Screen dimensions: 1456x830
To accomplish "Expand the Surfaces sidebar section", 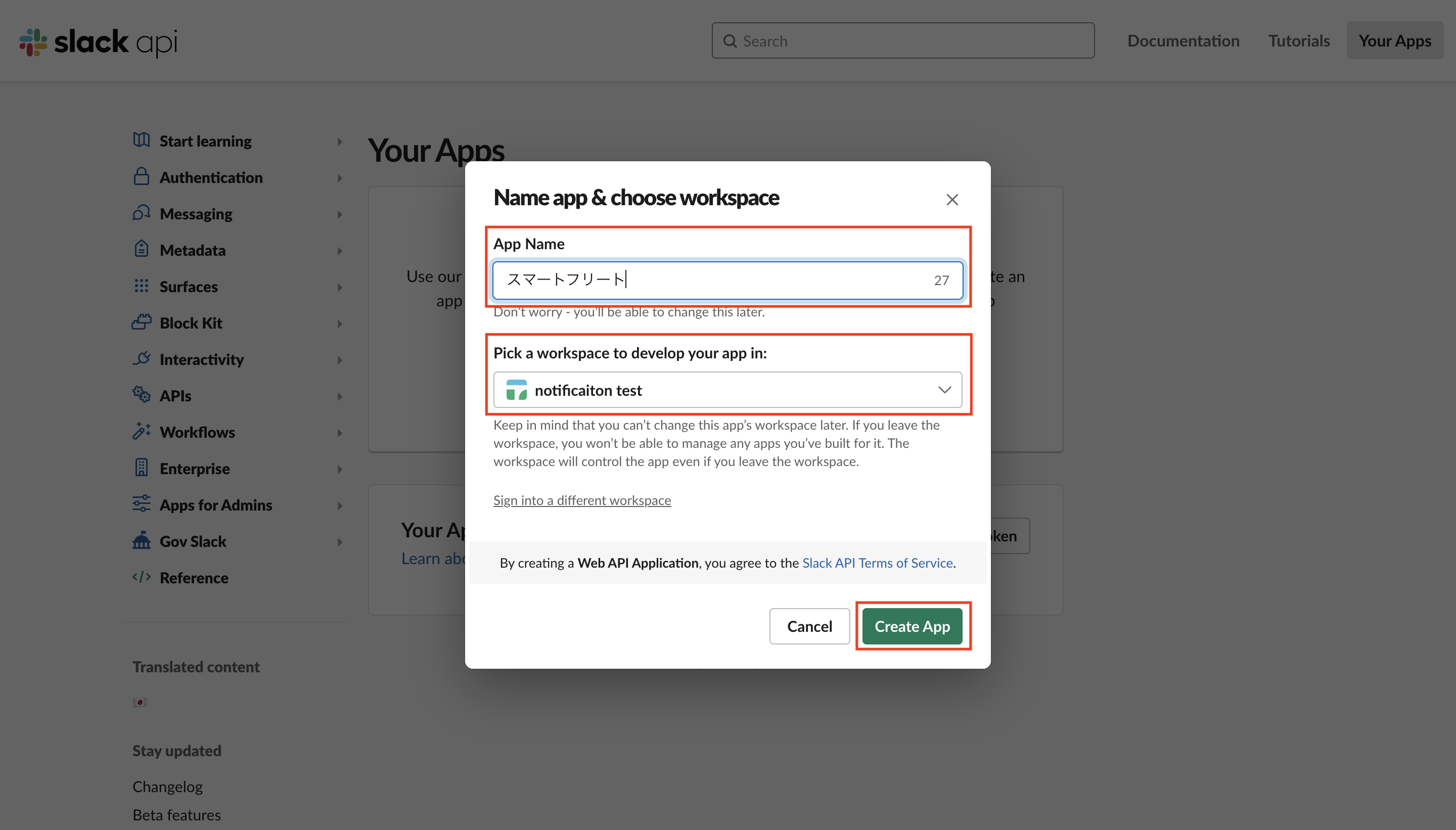I will 340,287.
